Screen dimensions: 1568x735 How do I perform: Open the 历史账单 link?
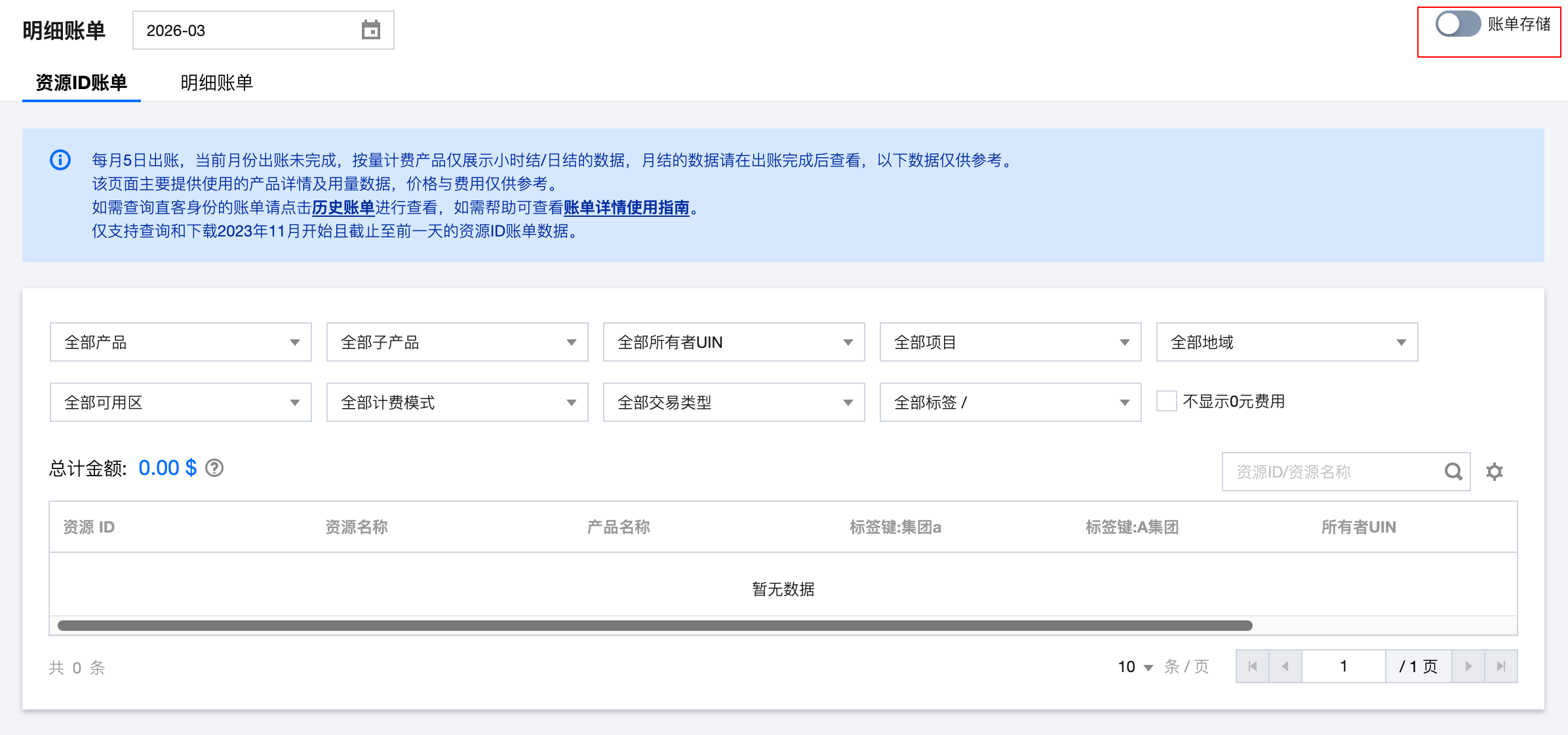[x=343, y=208]
